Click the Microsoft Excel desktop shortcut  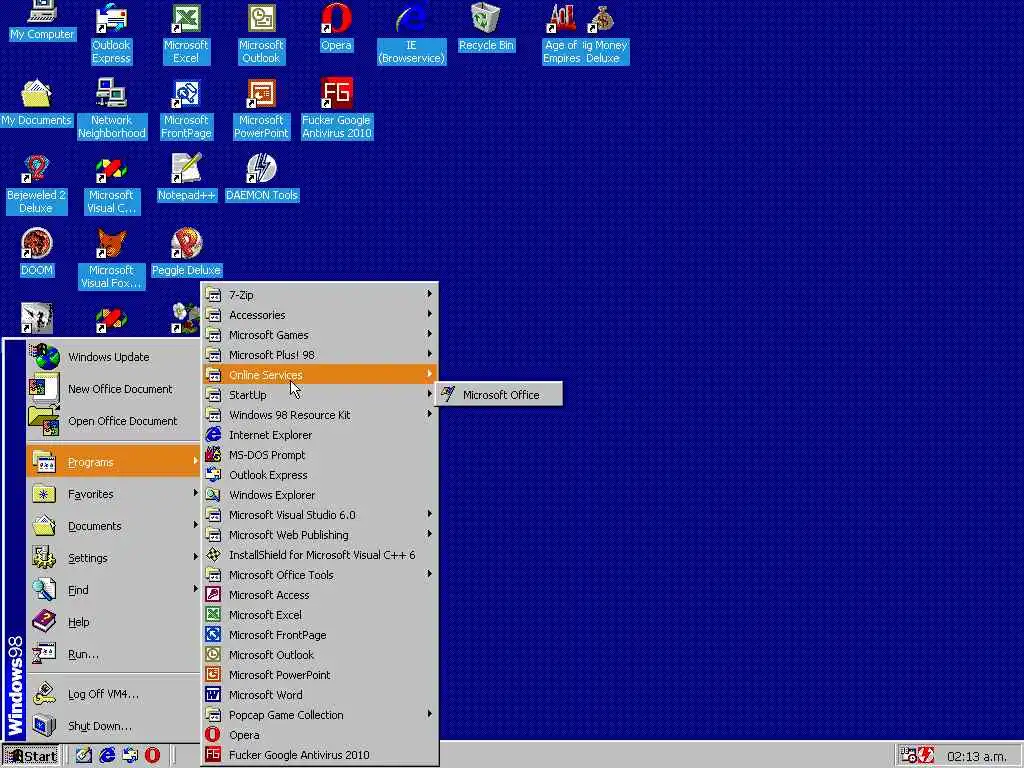186,34
